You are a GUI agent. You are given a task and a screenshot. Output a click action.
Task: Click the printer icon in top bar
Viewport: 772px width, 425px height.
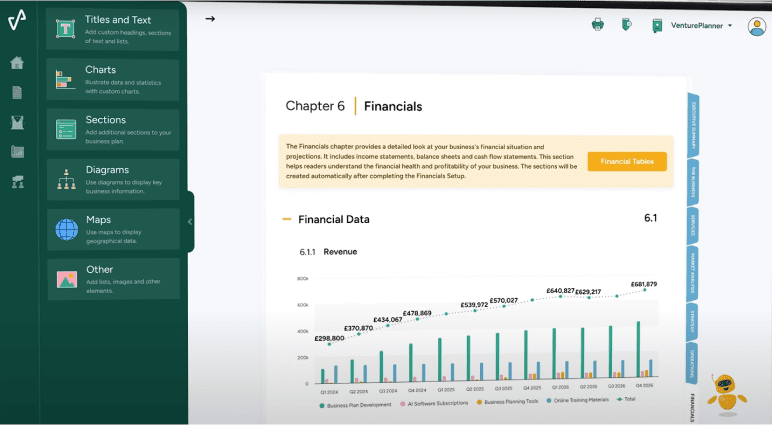(x=598, y=25)
